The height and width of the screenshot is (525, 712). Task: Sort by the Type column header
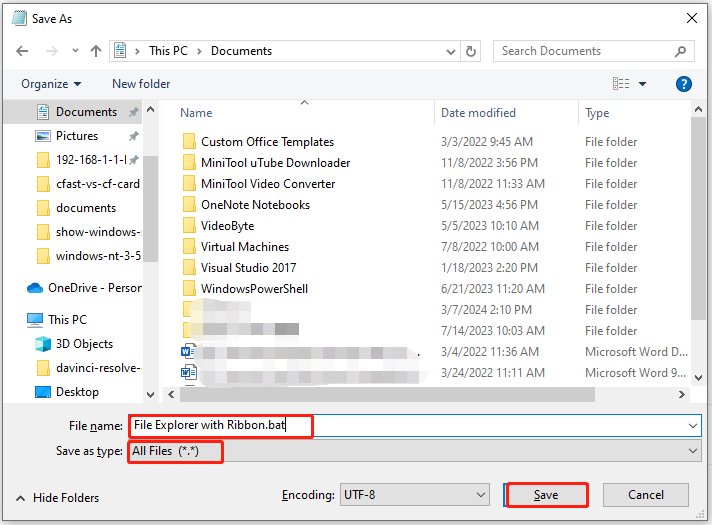point(597,113)
